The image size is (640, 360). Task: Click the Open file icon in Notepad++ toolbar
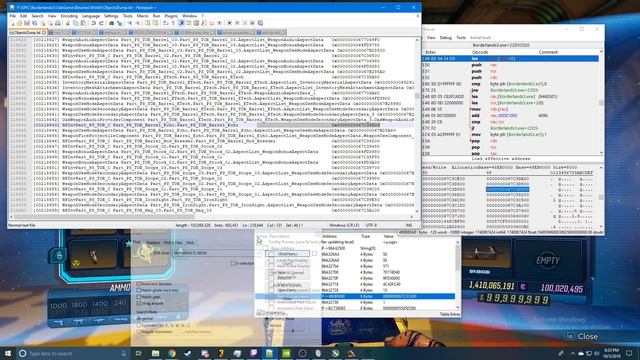pyautogui.click(x=19, y=23)
